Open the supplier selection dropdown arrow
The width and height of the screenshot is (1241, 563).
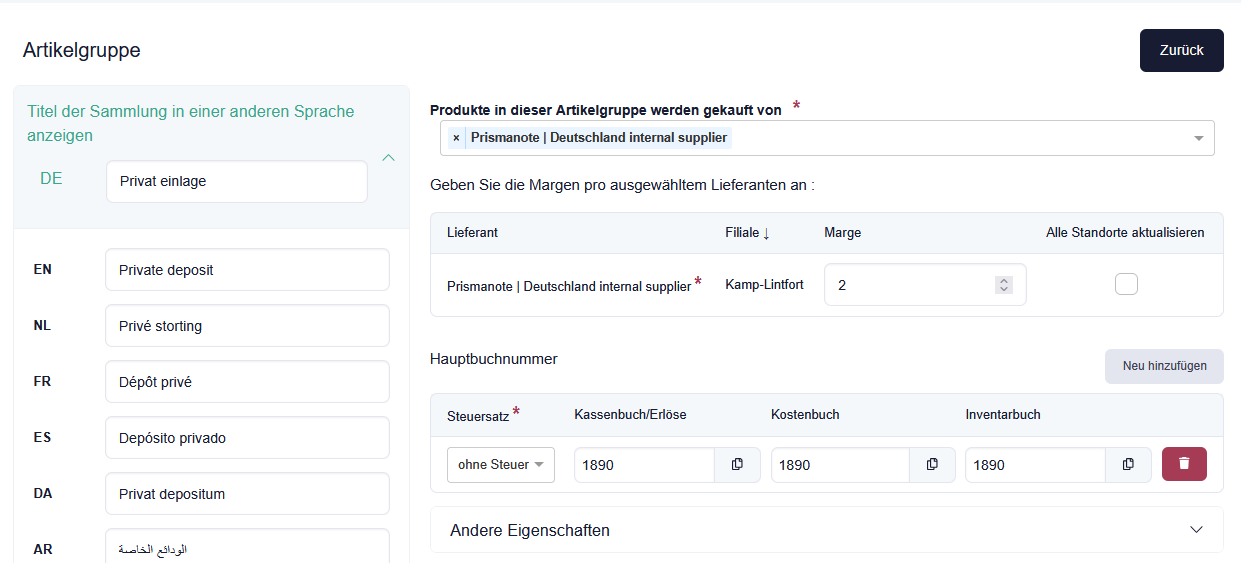click(1198, 138)
